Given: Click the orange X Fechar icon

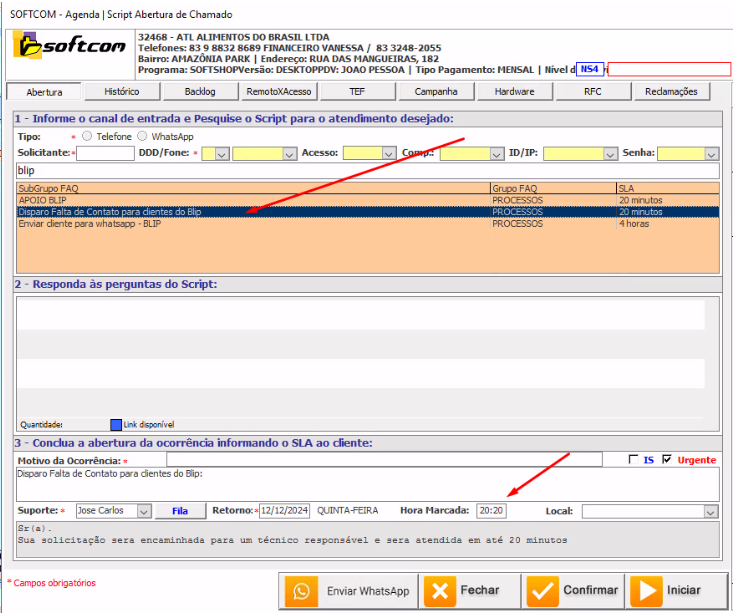Looking at the screenshot, I should click(x=440, y=591).
